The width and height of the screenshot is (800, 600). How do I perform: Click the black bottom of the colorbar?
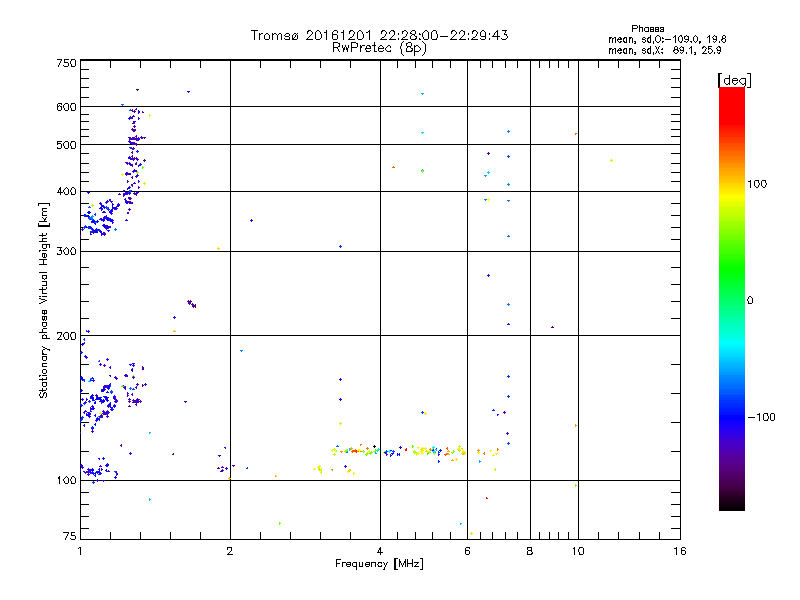(732, 503)
